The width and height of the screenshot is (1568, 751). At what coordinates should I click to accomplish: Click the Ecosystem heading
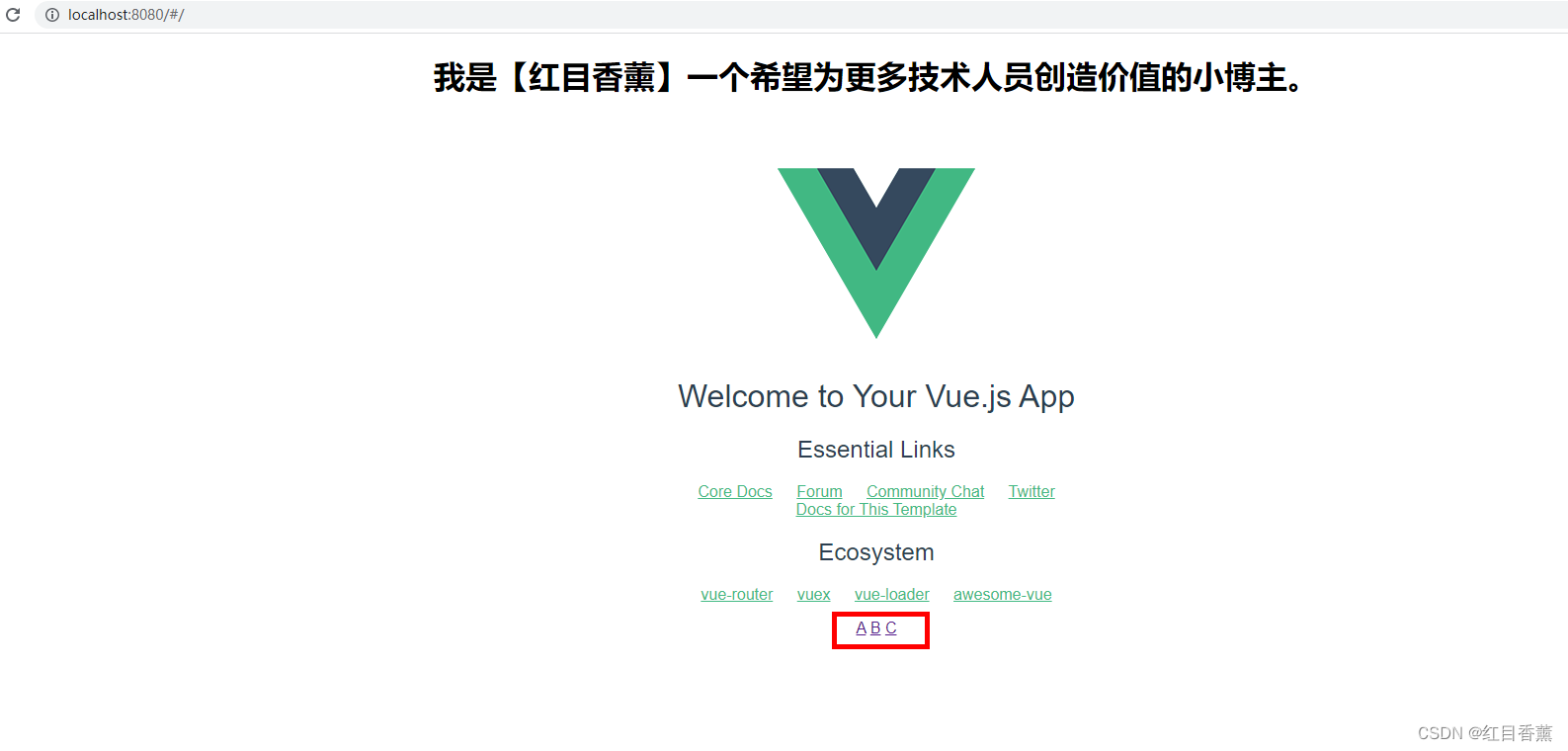point(876,552)
